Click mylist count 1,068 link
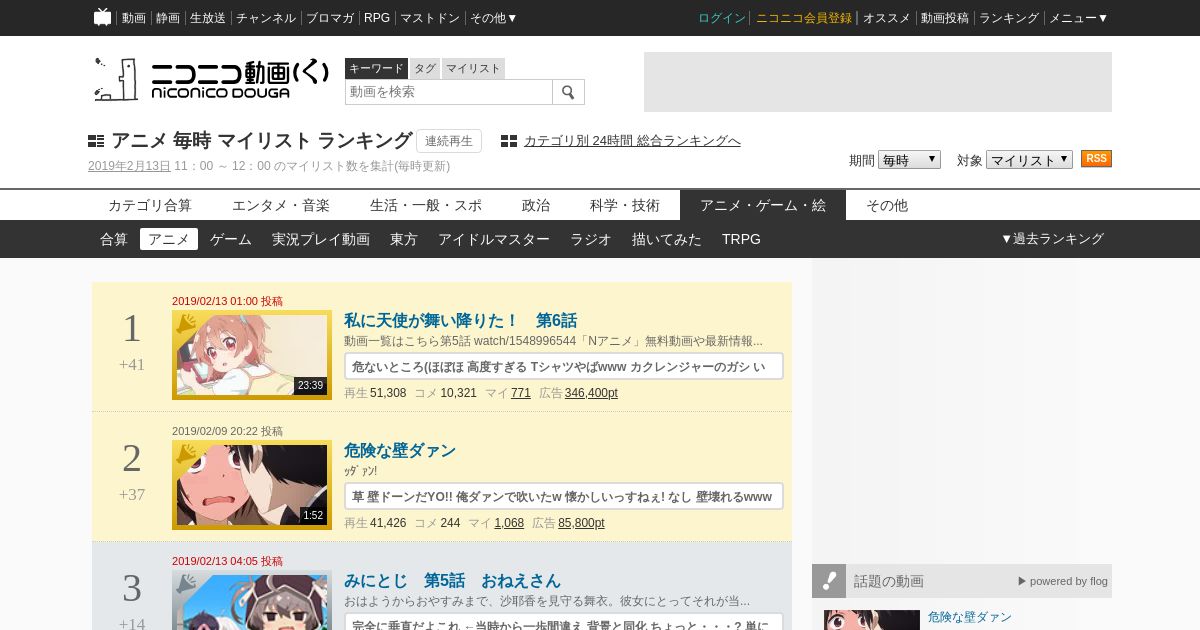The height and width of the screenshot is (630, 1200). [509, 523]
